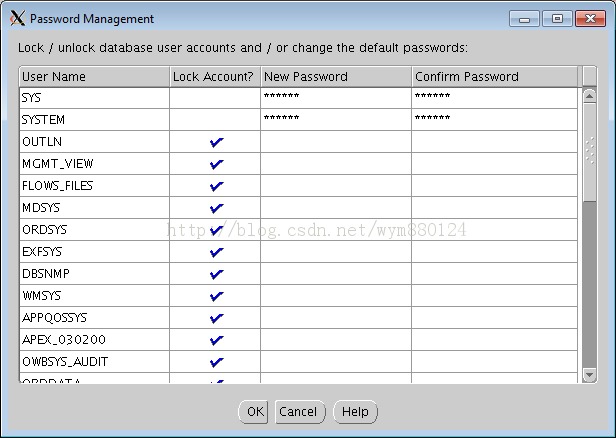Toggle OWBSYS_AUDIT lock checkmark
Screen dimensions: 616x438
[216, 362]
